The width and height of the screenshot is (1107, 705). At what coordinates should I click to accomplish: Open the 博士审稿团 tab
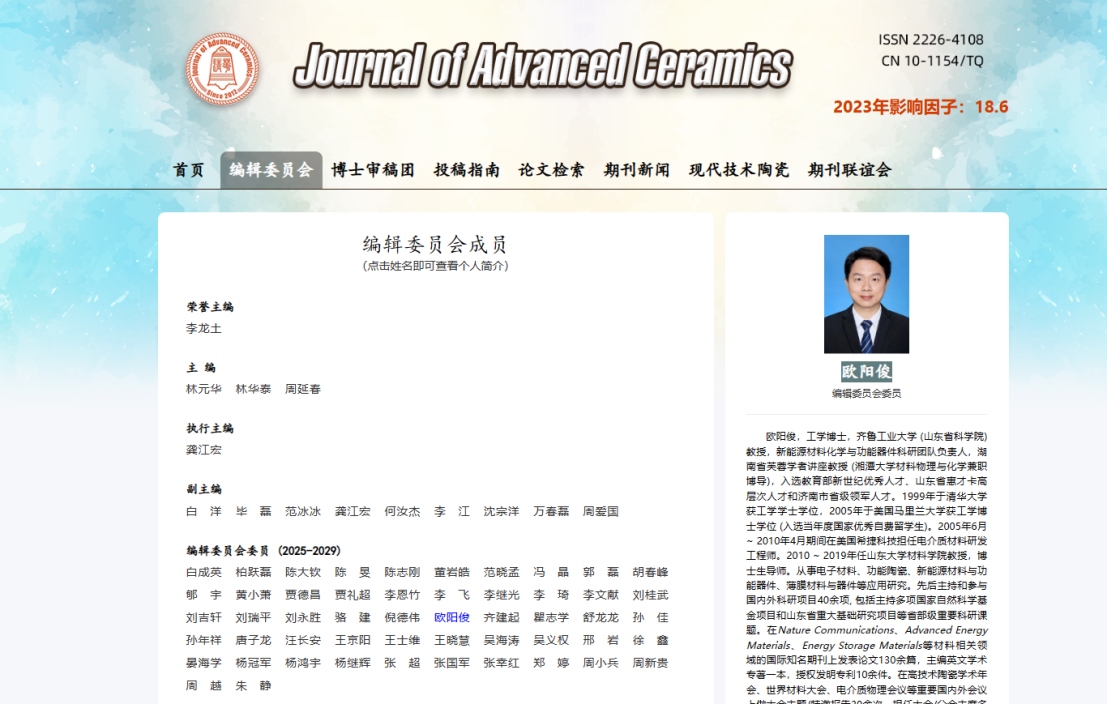click(x=373, y=170)
